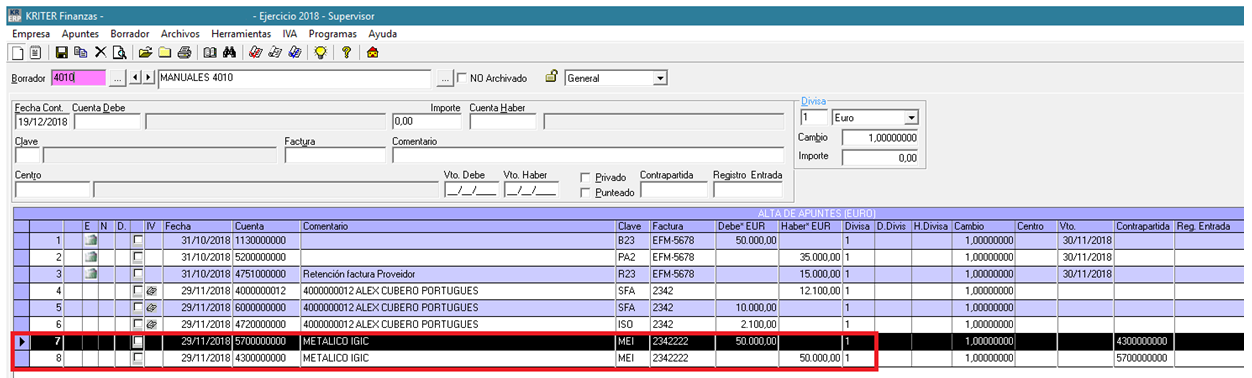The height and width of the screenshot is (378, 1252).
Task: Go to previous borrador with left arrow
Action: [x=136, y=77]
